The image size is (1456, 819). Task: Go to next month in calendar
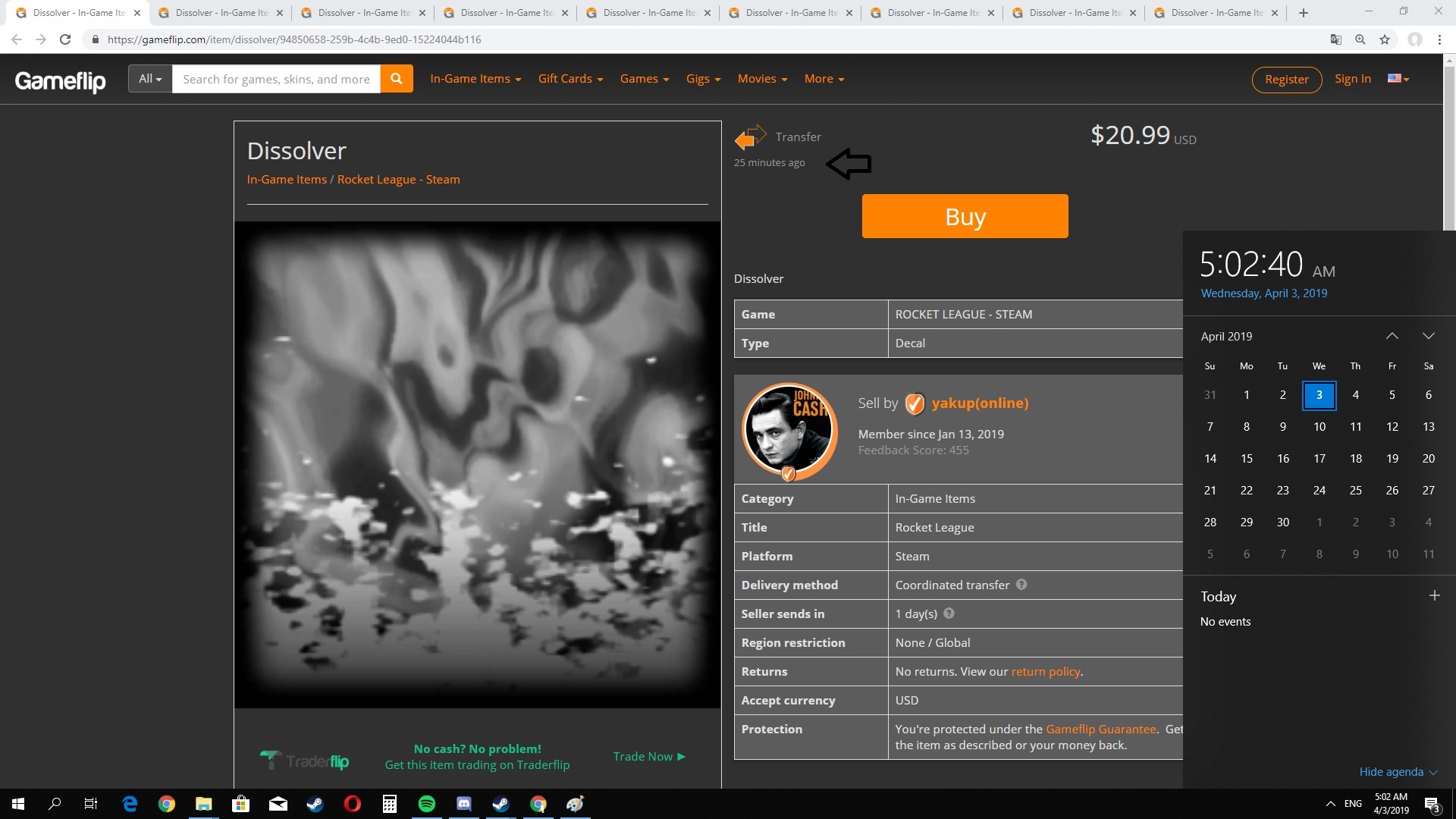click(1428, 336)
